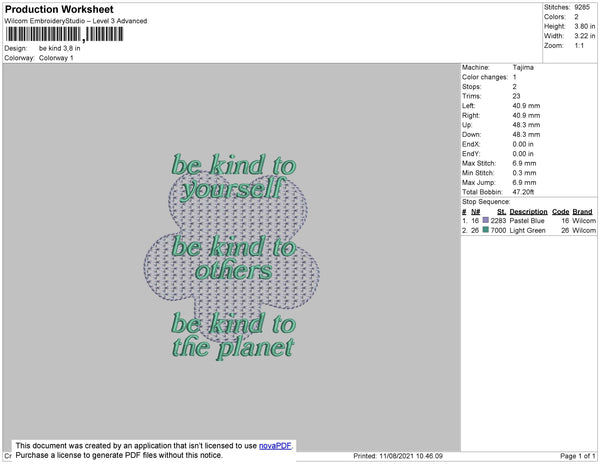Click the design barcode
The height and width of the screenshot is (464, 600).
(x=64, y=34)
